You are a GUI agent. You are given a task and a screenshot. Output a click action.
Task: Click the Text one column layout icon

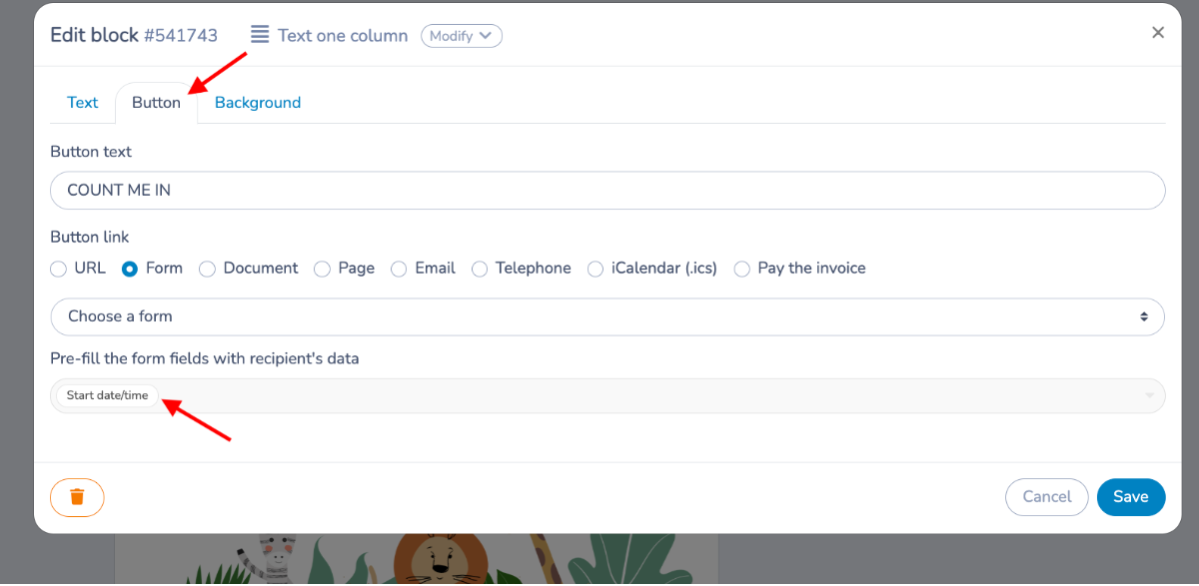260,35
